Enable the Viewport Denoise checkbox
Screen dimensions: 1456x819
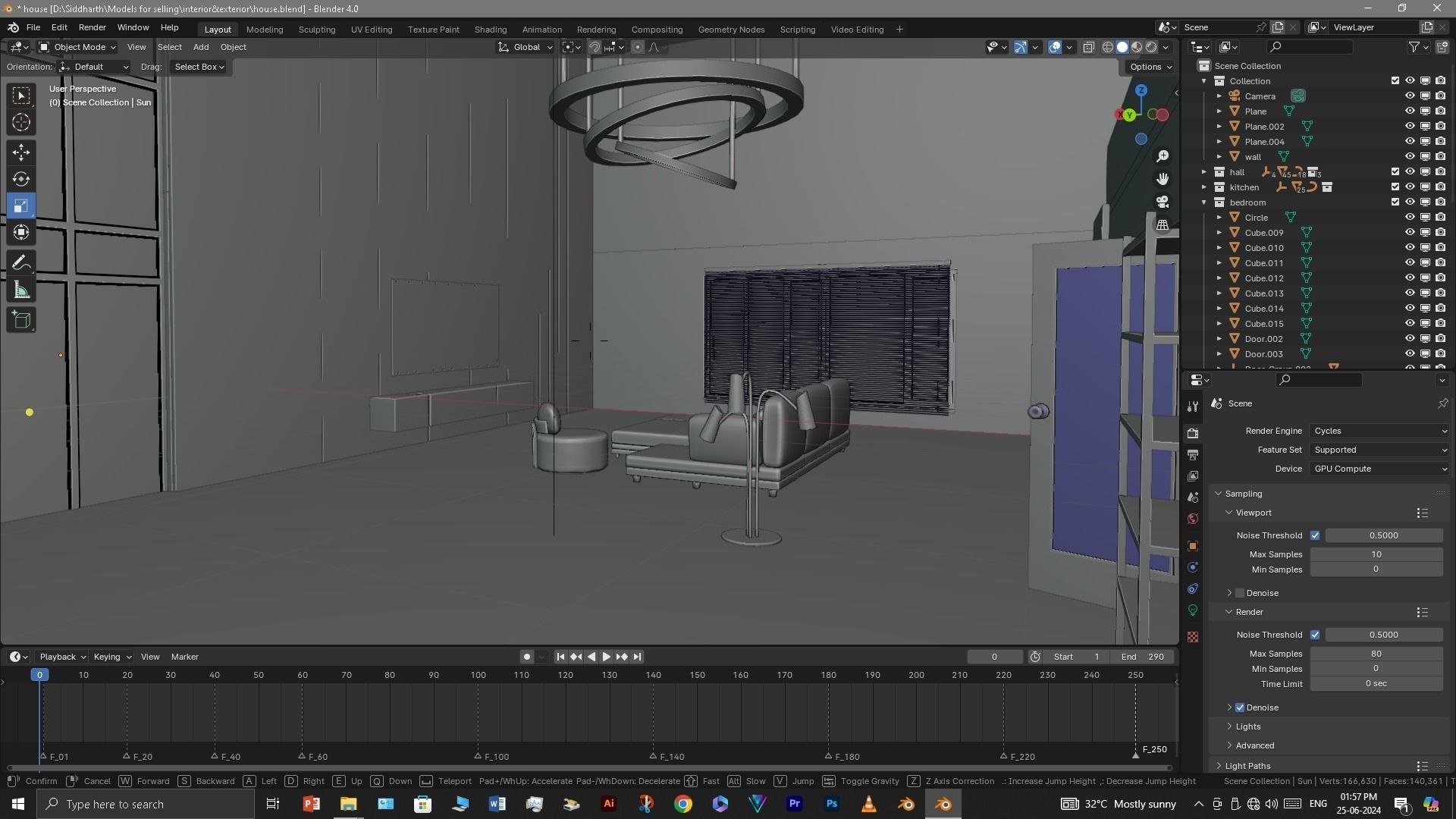1240,593
